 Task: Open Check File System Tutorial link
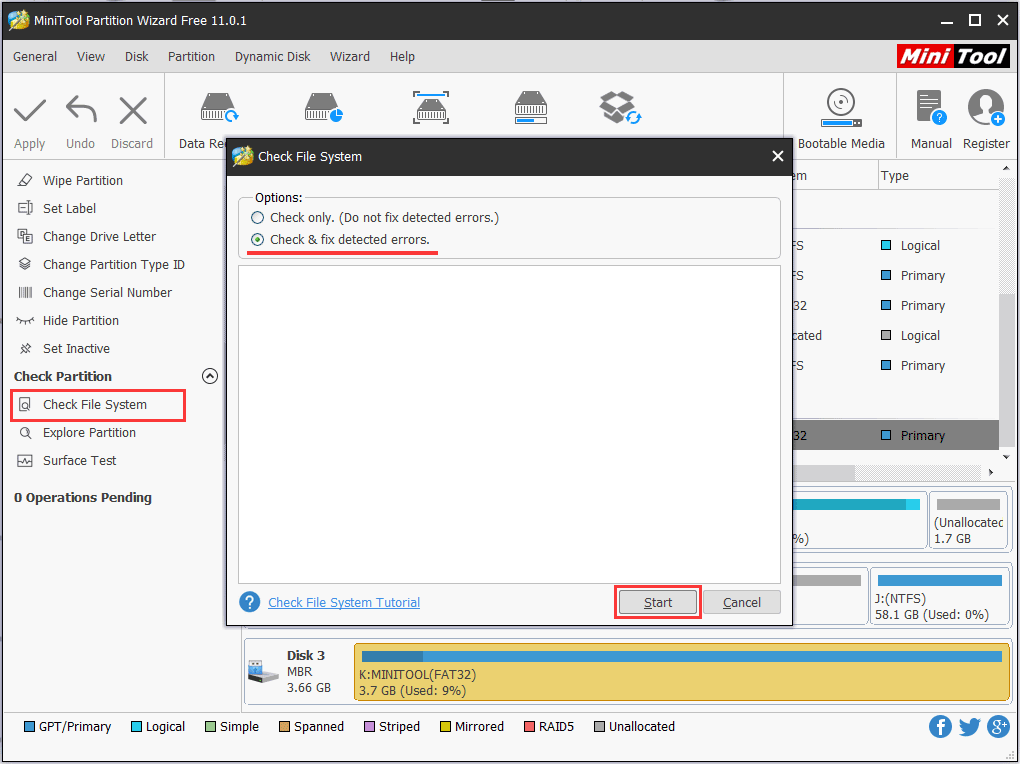344,603
